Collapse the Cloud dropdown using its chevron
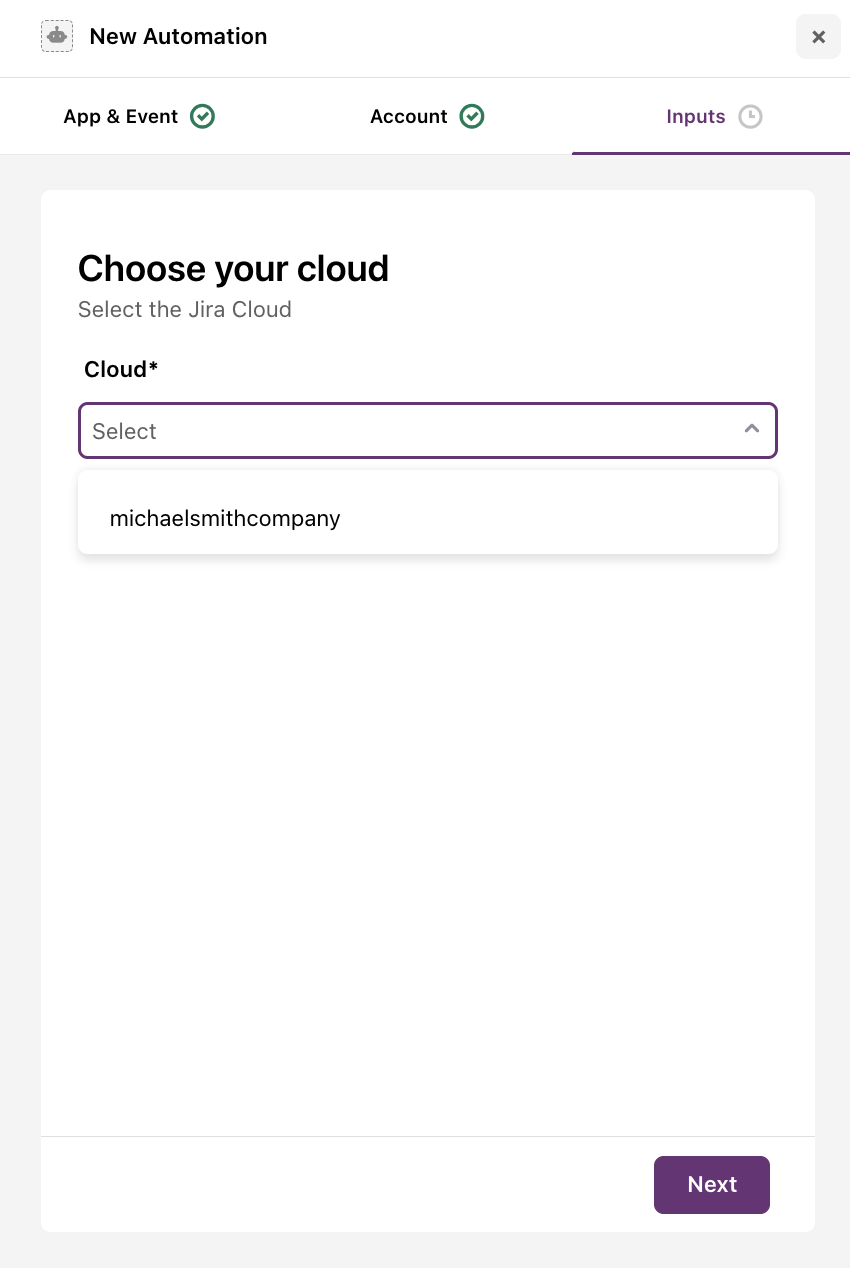The height and width of the screenshot is (1268, 850). coord(752,430)
